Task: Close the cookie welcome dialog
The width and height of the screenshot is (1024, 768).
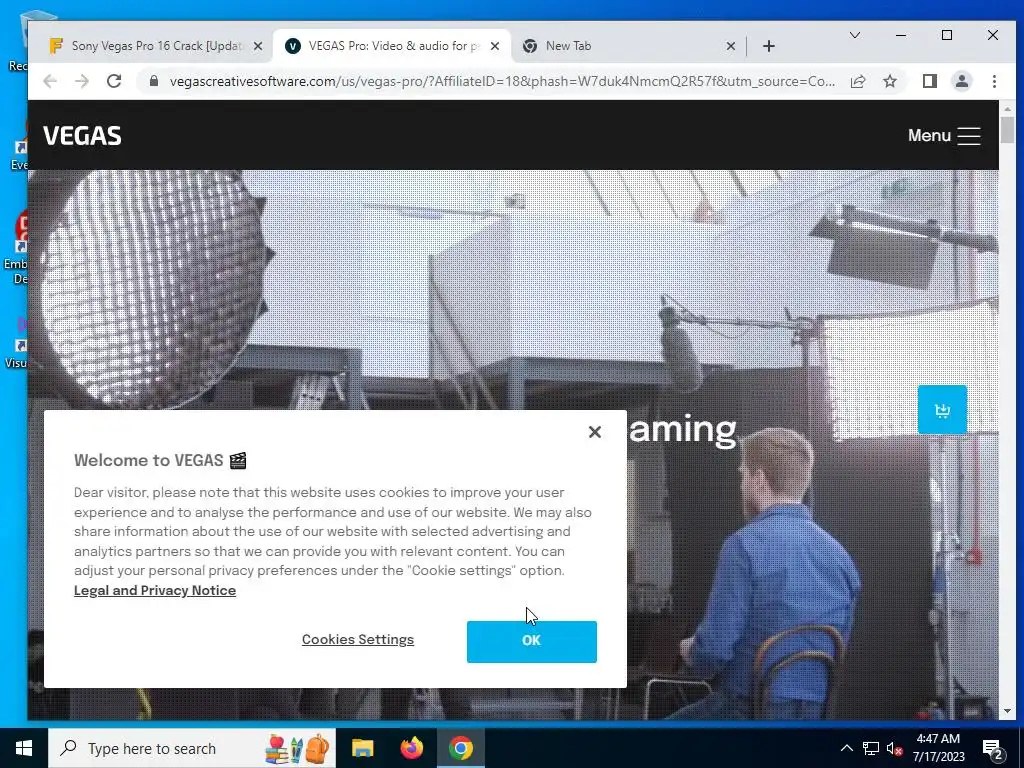Action: tap(594, 432)
